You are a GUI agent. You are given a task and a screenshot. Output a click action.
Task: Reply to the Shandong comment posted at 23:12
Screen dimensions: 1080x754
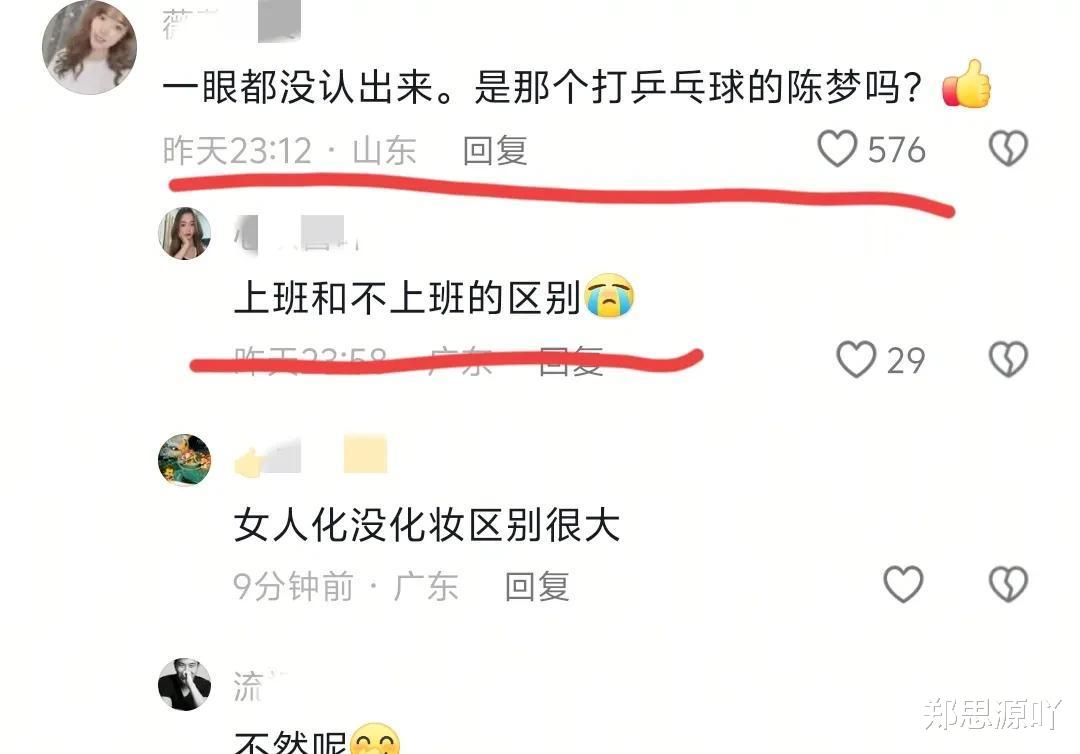coord(495,151)
